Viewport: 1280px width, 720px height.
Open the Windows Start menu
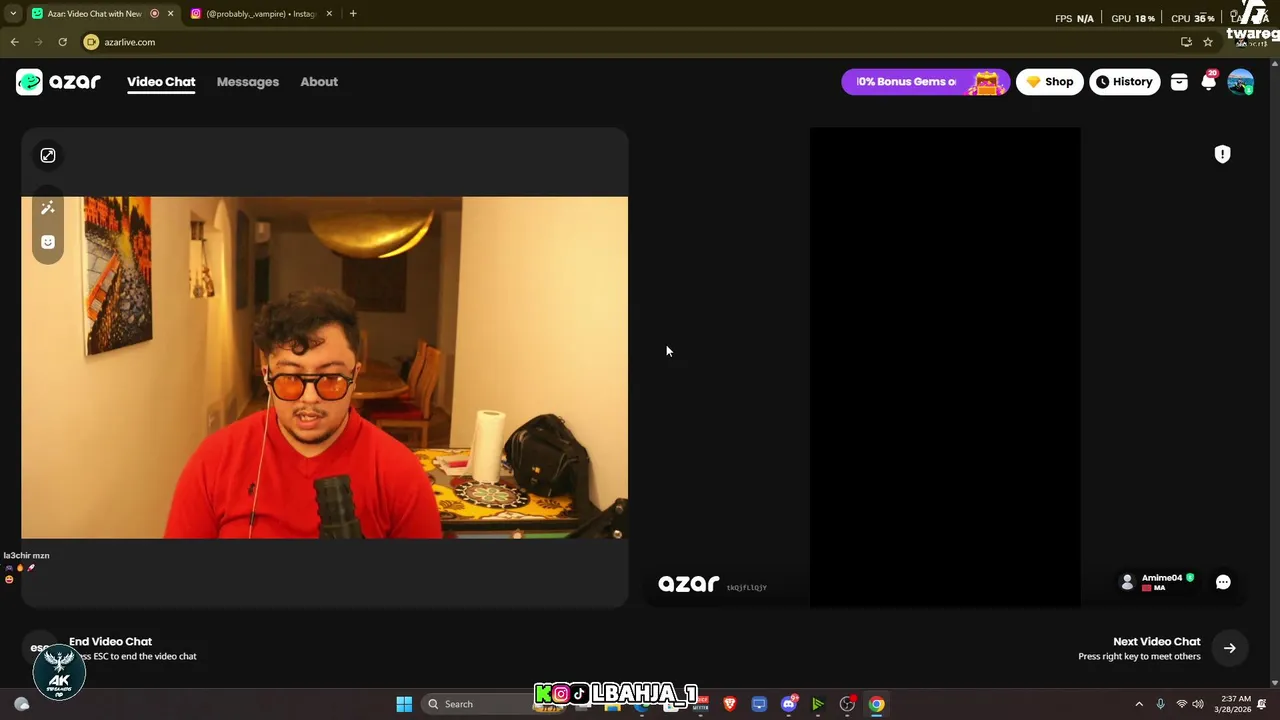404,704
